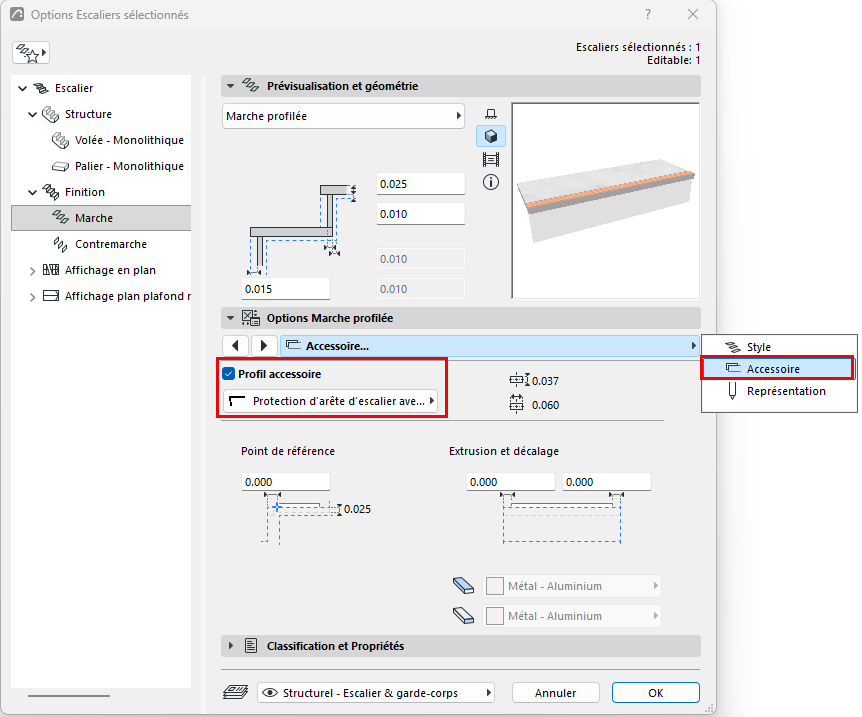The image size is (862, 717).
Task: Open the Protection d'arête d'escalier profile dropdown
Action: [x=330, y=401]
